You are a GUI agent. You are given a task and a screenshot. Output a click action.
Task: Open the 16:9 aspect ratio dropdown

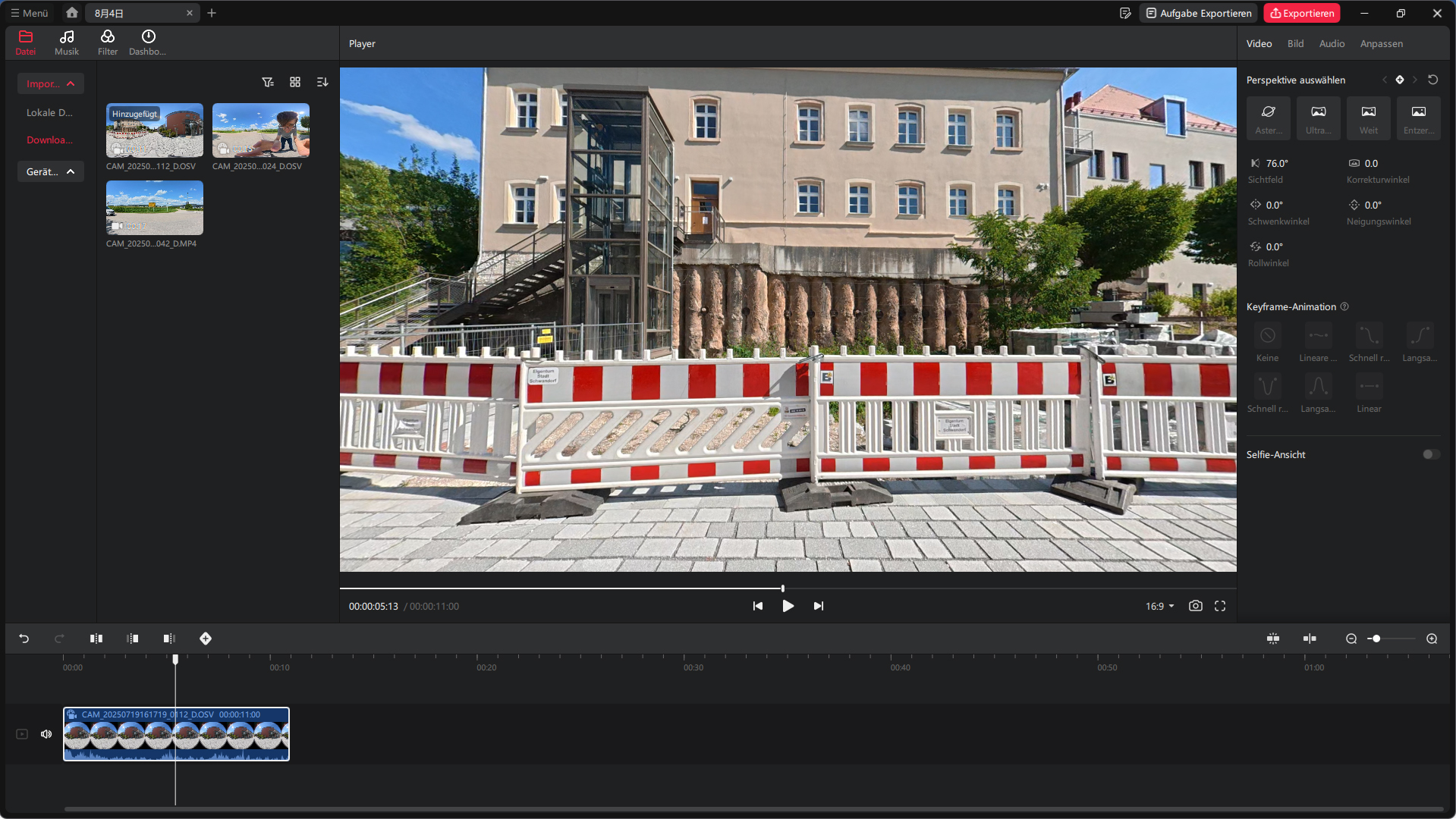(1159, 606)
